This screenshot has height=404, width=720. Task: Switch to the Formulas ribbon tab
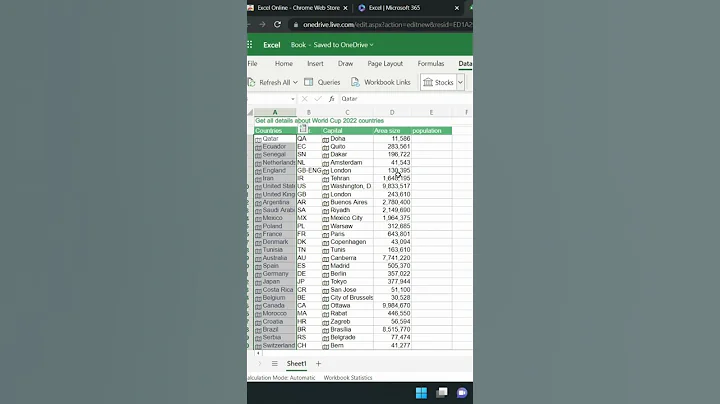(x=431, y=63)
